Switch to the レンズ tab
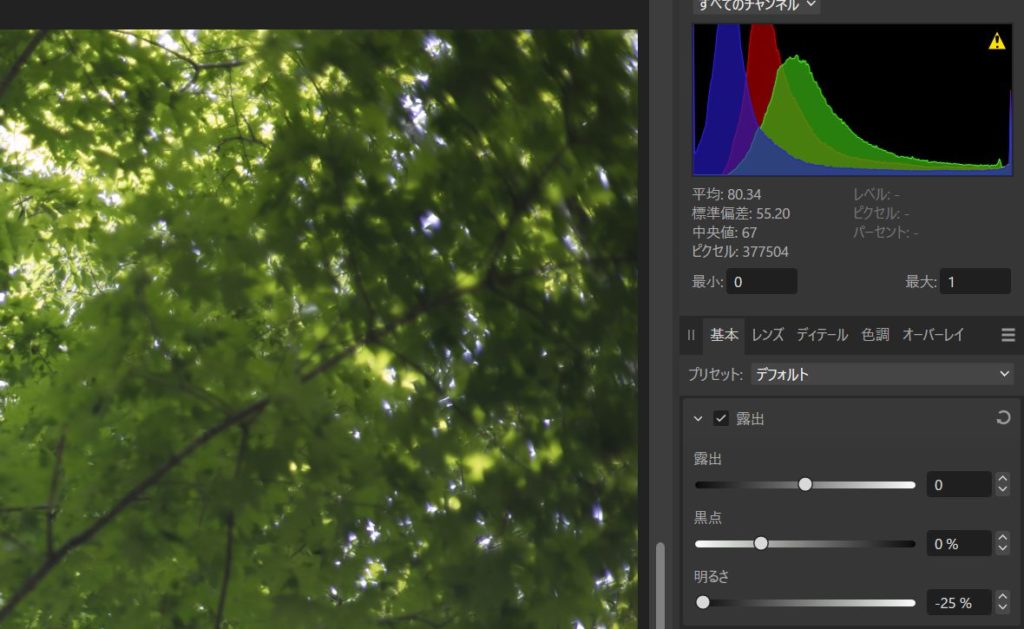This screenshot has width=1024, height=629. (x=767, y=335)
